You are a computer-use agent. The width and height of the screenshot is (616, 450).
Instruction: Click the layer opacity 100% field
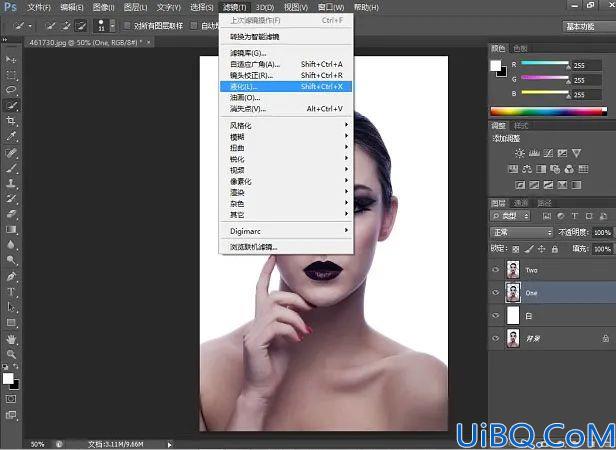[x=602, y=233]
